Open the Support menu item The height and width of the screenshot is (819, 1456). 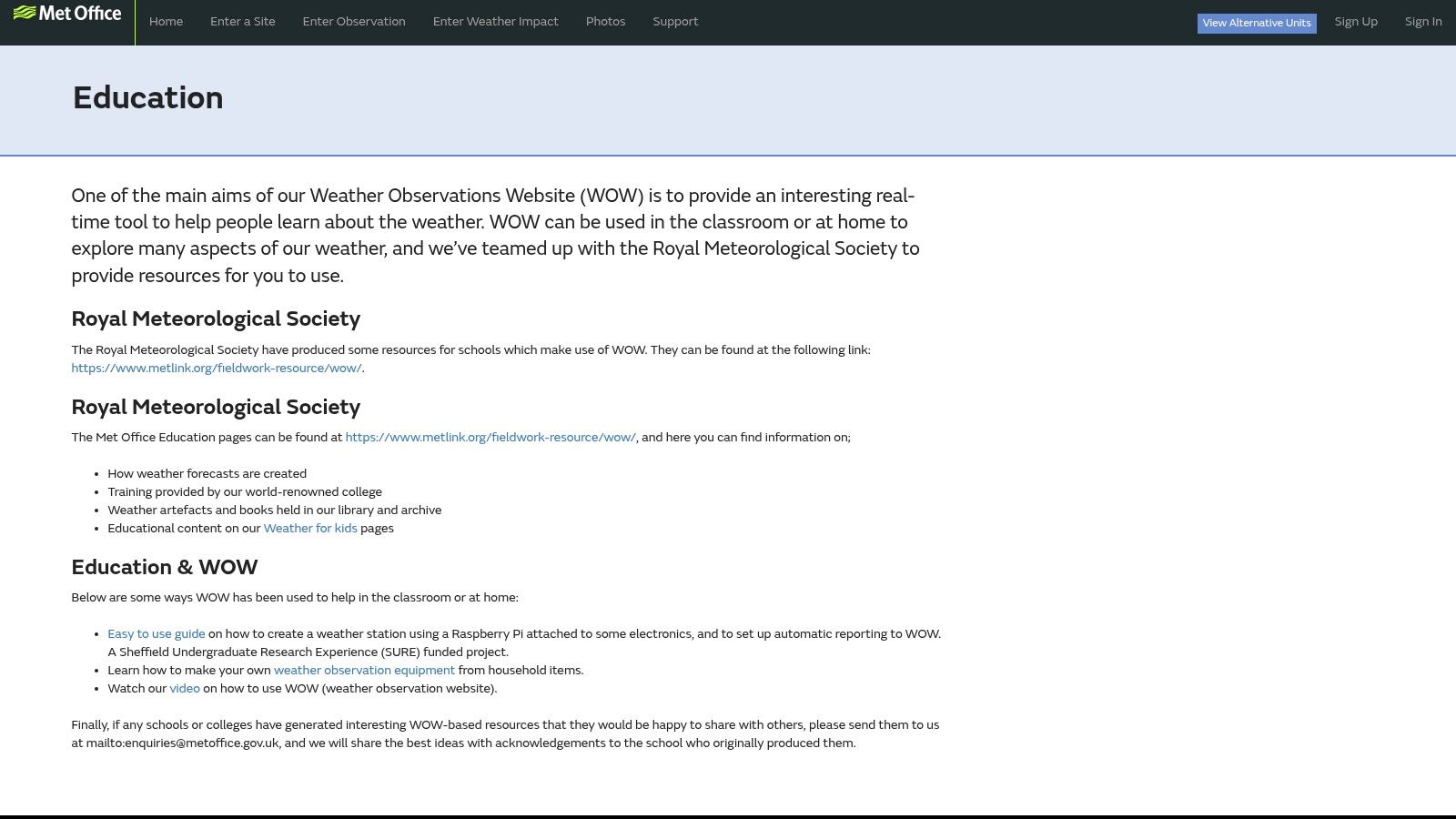coord(675,22)
